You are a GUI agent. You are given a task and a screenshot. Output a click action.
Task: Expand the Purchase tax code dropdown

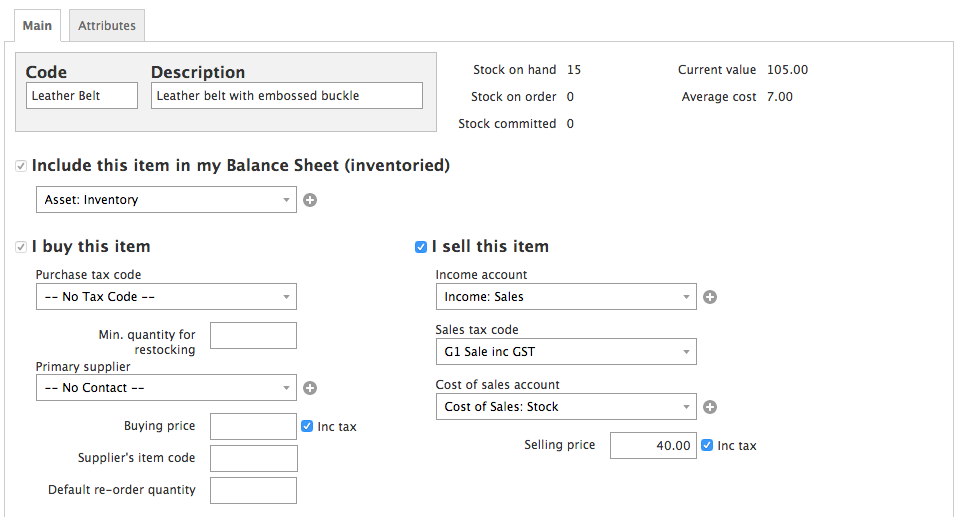(166, 297)
